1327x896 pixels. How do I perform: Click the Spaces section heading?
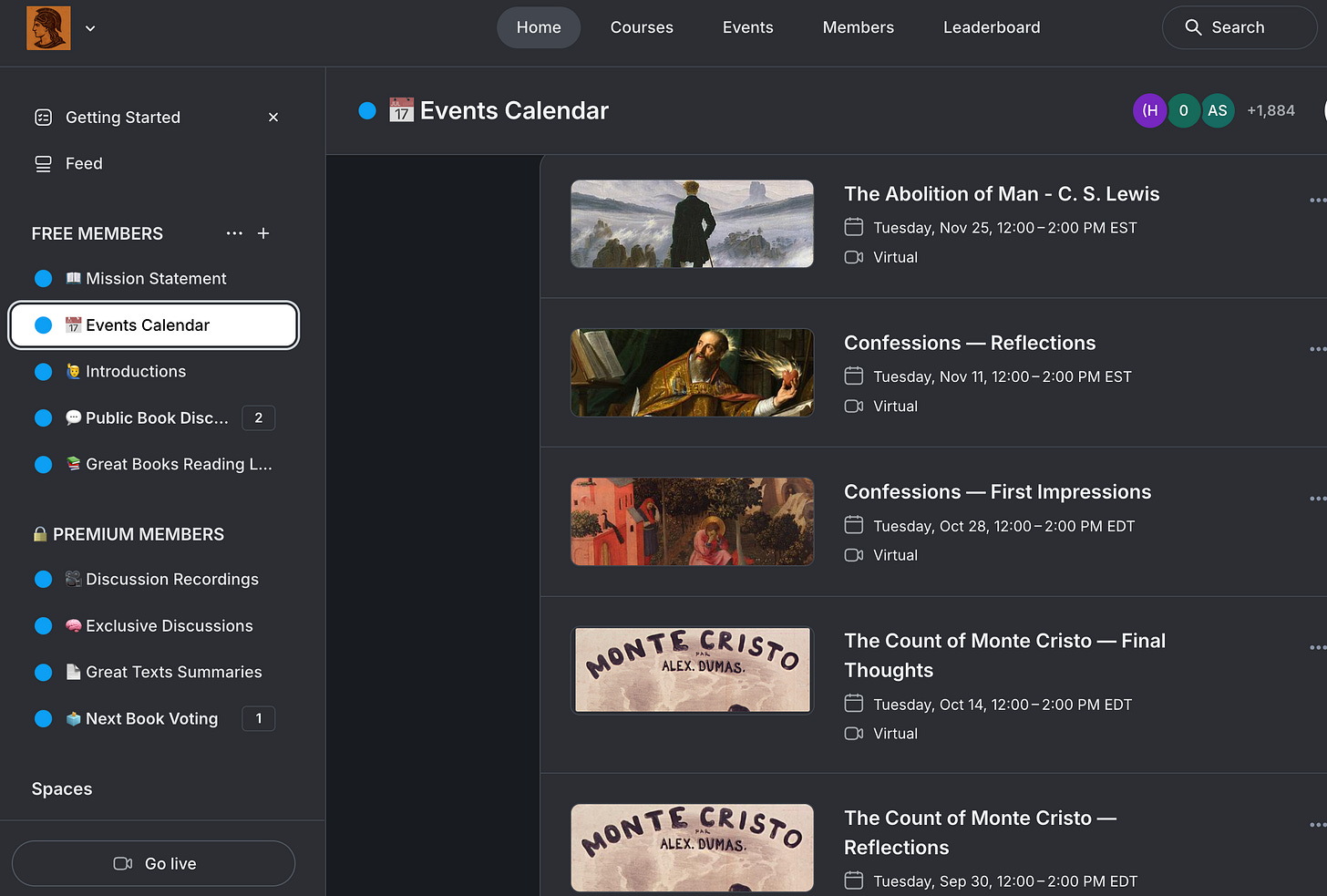[x=62, y=789]
